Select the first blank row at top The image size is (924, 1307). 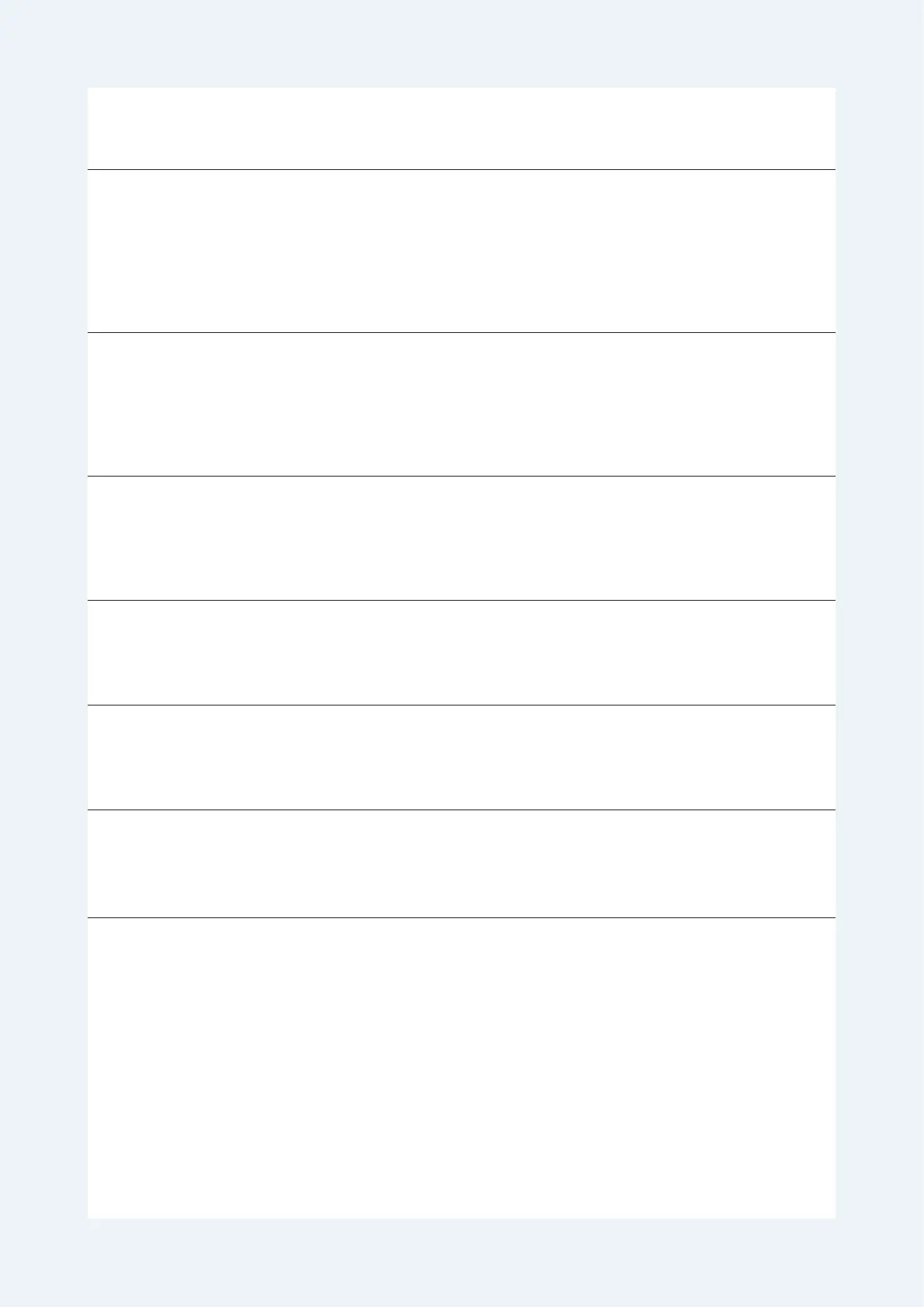(462, 128)
